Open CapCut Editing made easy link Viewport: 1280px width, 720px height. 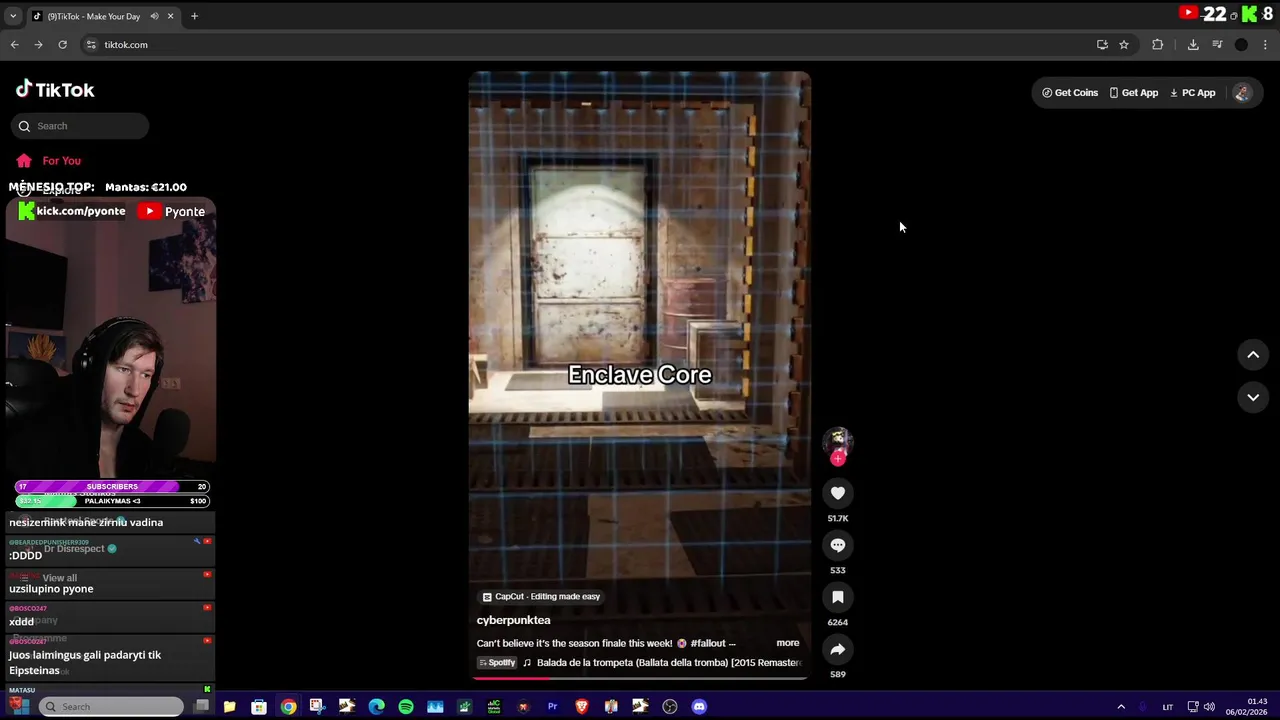pos(541,597)
